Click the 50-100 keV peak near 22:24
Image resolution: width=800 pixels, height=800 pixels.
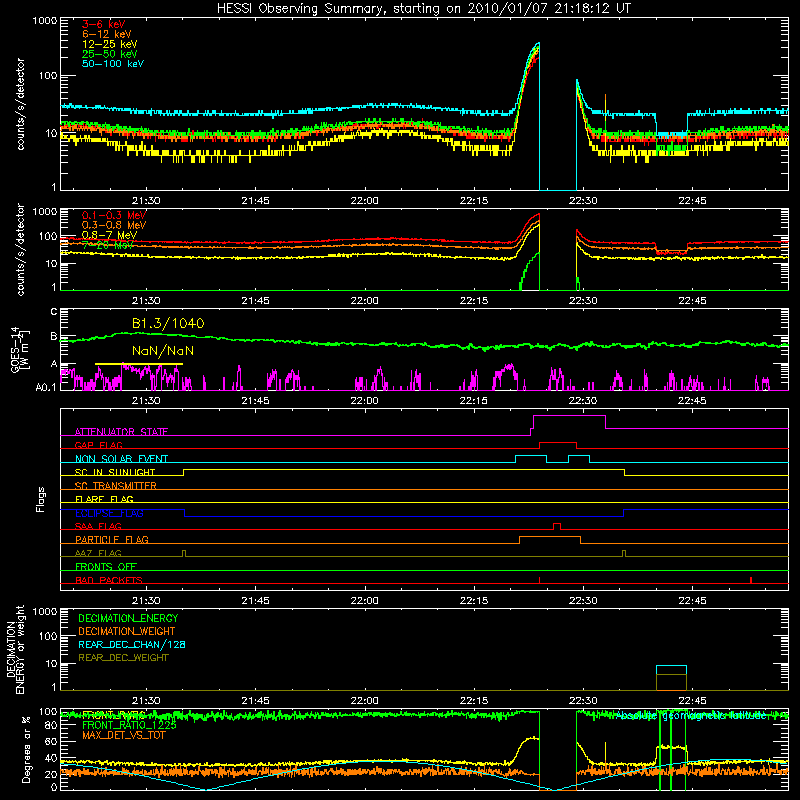[x=538, y=44]
